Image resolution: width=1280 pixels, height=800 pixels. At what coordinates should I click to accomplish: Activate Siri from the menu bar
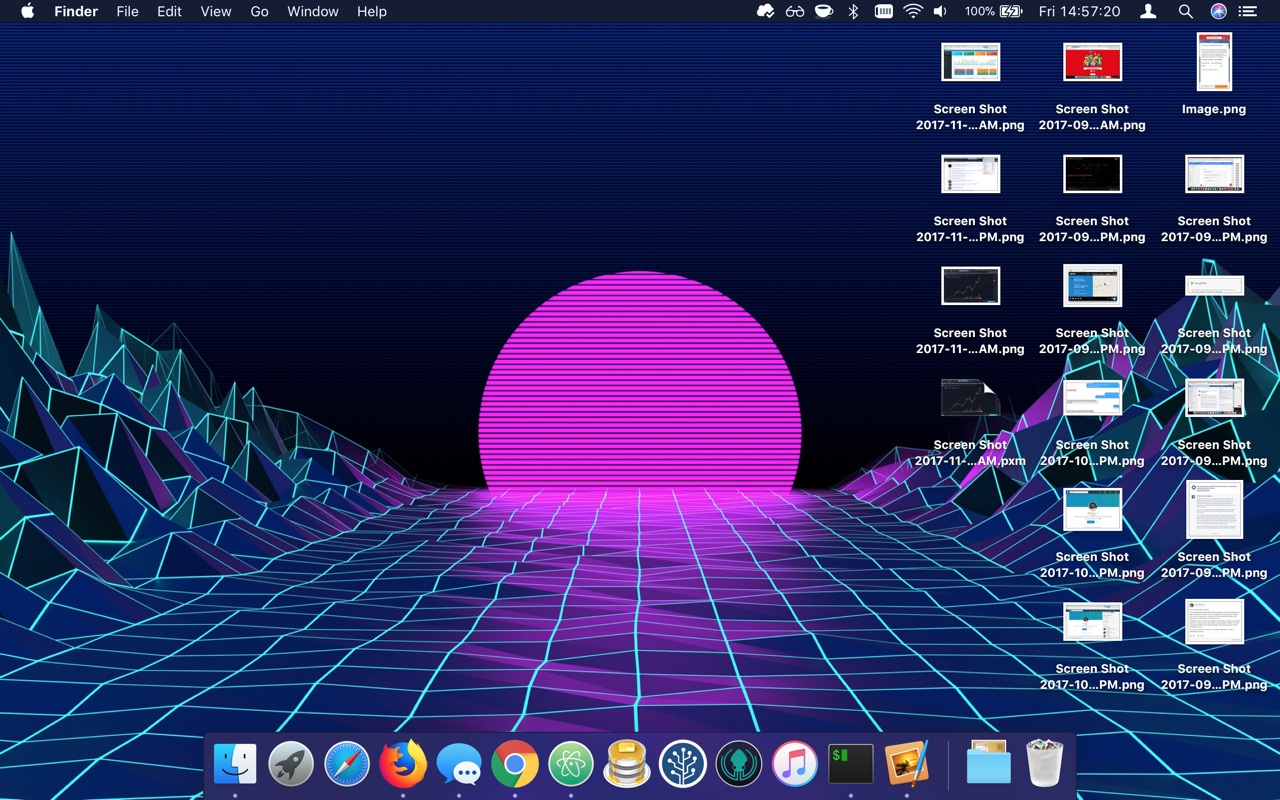tap(1218, 12)
